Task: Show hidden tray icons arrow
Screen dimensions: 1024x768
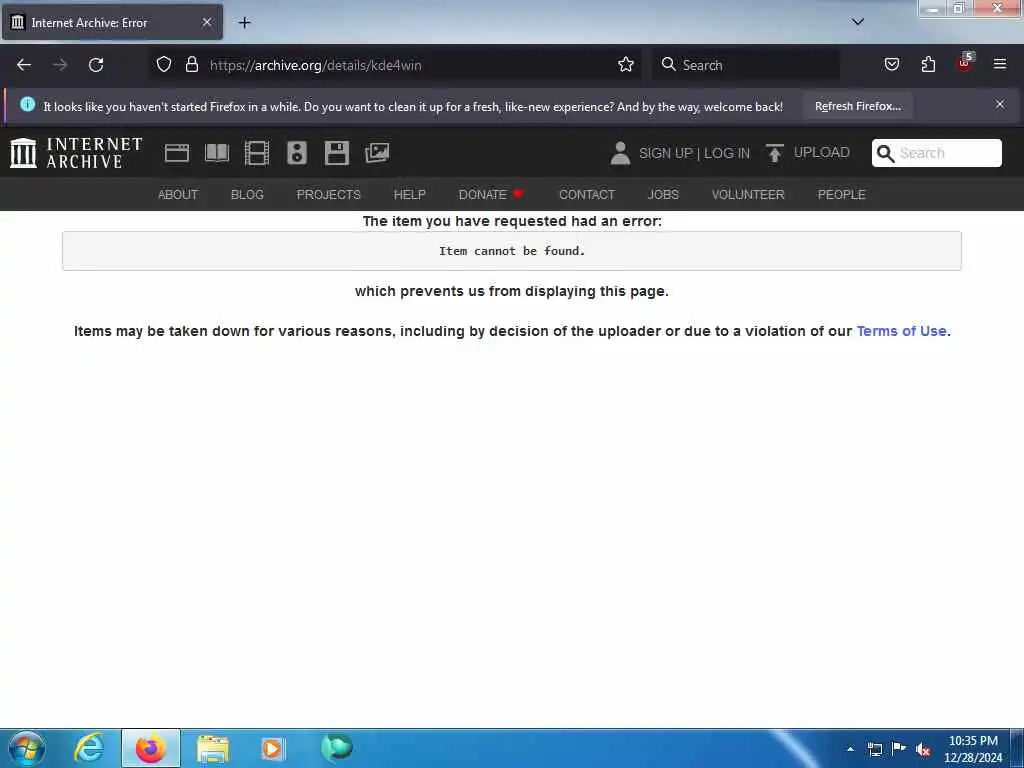Action: click(x=850, y=749)
